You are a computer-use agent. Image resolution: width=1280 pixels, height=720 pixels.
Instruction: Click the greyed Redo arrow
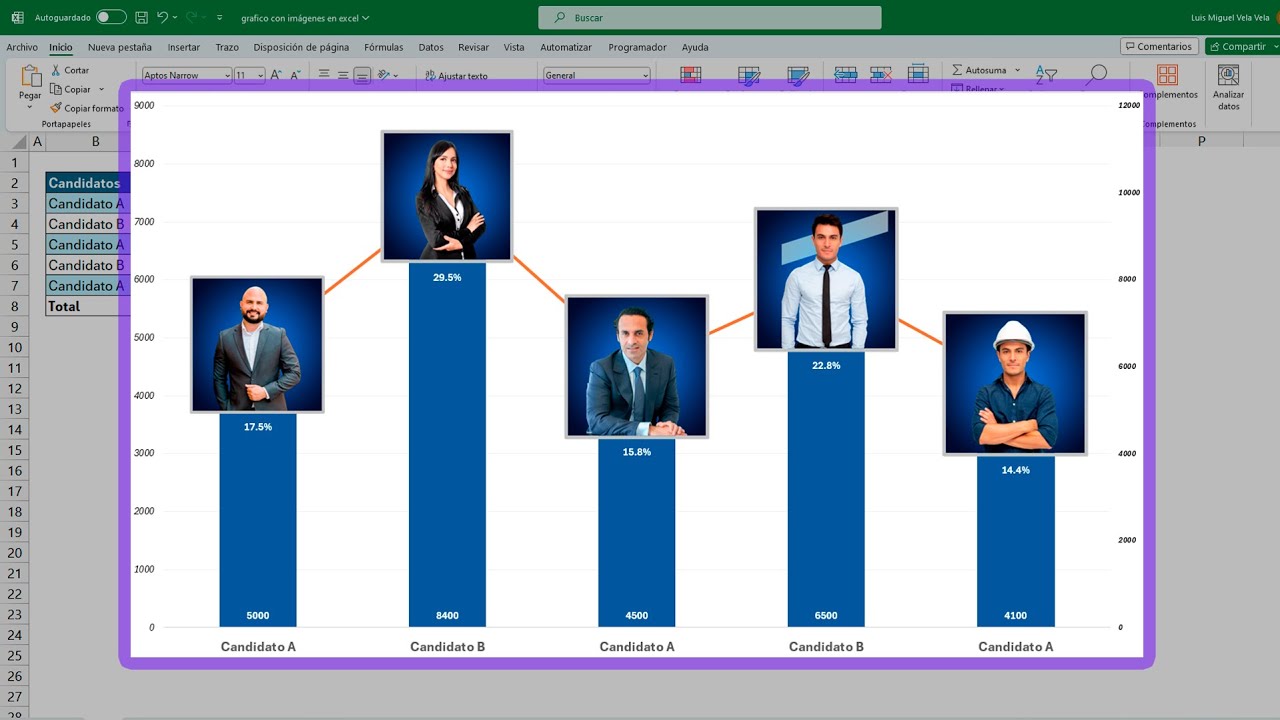click(191, 17)
